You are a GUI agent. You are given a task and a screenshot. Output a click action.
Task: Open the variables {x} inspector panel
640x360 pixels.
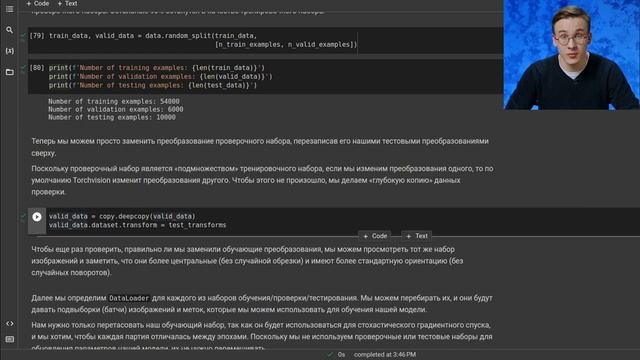click(x=9, y=51)
